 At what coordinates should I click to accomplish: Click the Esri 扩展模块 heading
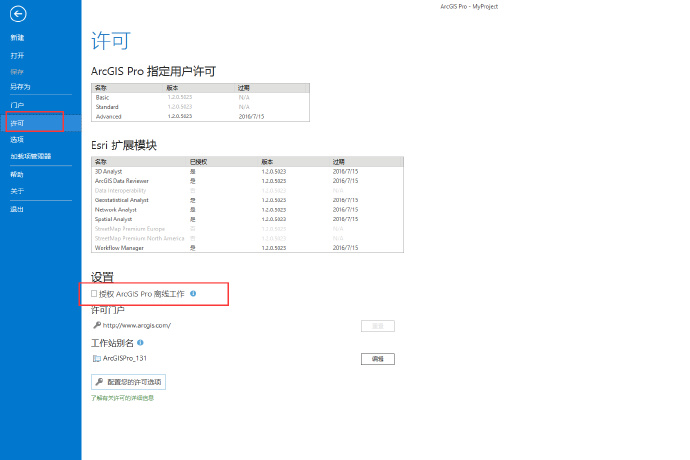pyautogui.click(x=124, y=145)
